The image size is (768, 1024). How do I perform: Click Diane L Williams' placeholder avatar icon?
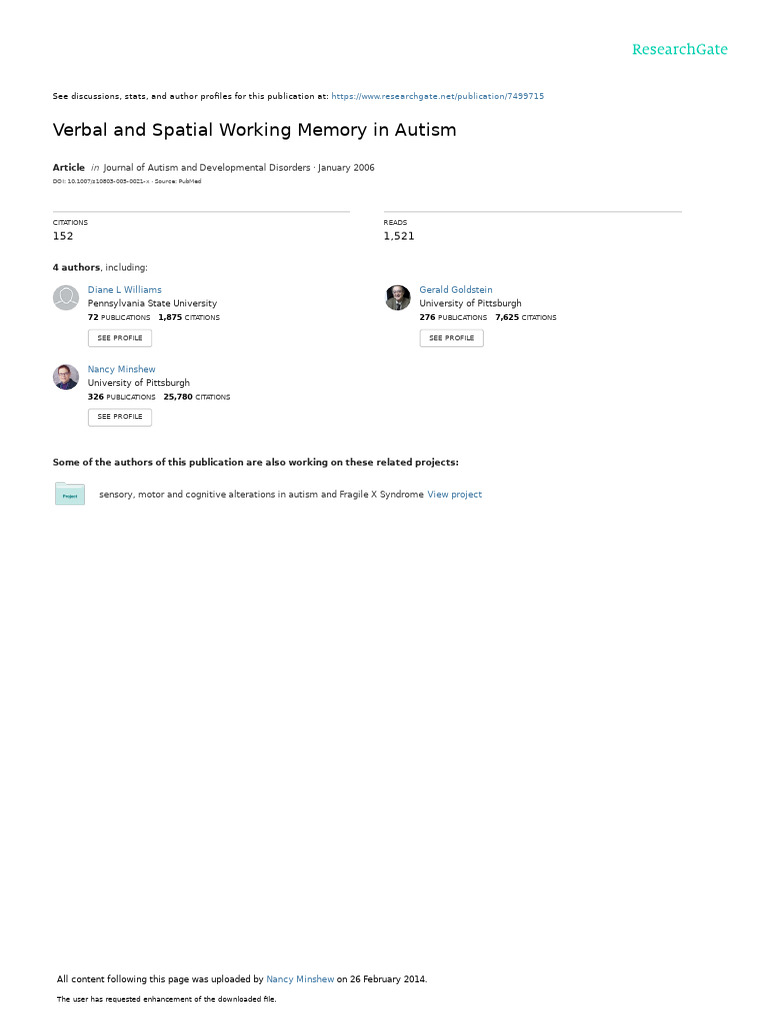[x=66, y=297]
